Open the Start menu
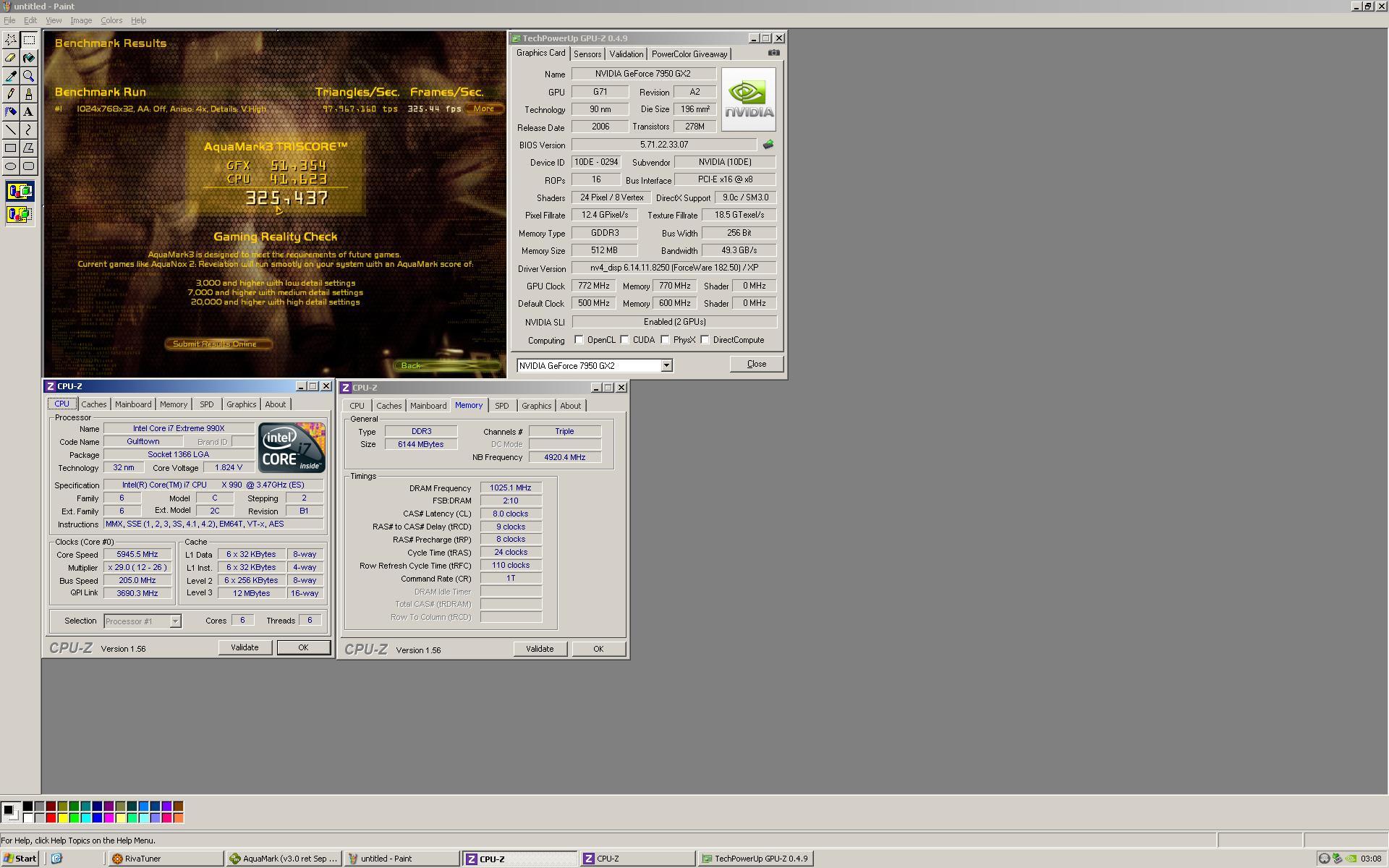This screenshot has height=868, width=1389. tap(20, 859)
